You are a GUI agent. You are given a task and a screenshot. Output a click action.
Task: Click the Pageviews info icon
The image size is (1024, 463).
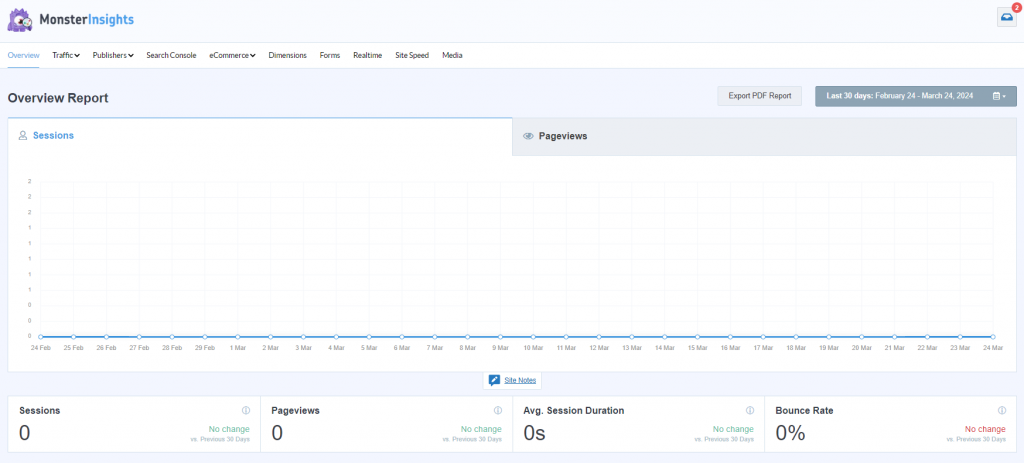click(498, 410)
